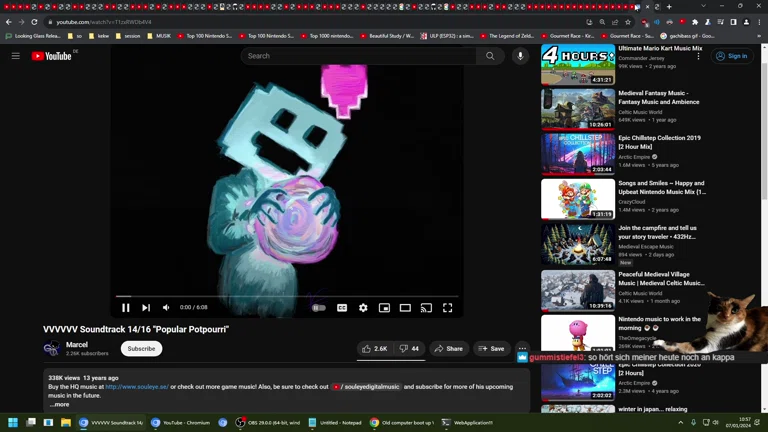Open the souleye.se link in description
The height and width of the screenshot is (432, 768).
point(136,386)
